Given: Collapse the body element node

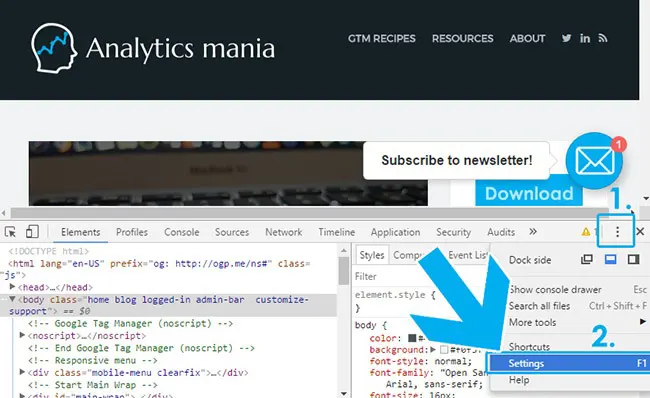Looking at the screenshot, I should coord(12,299).
